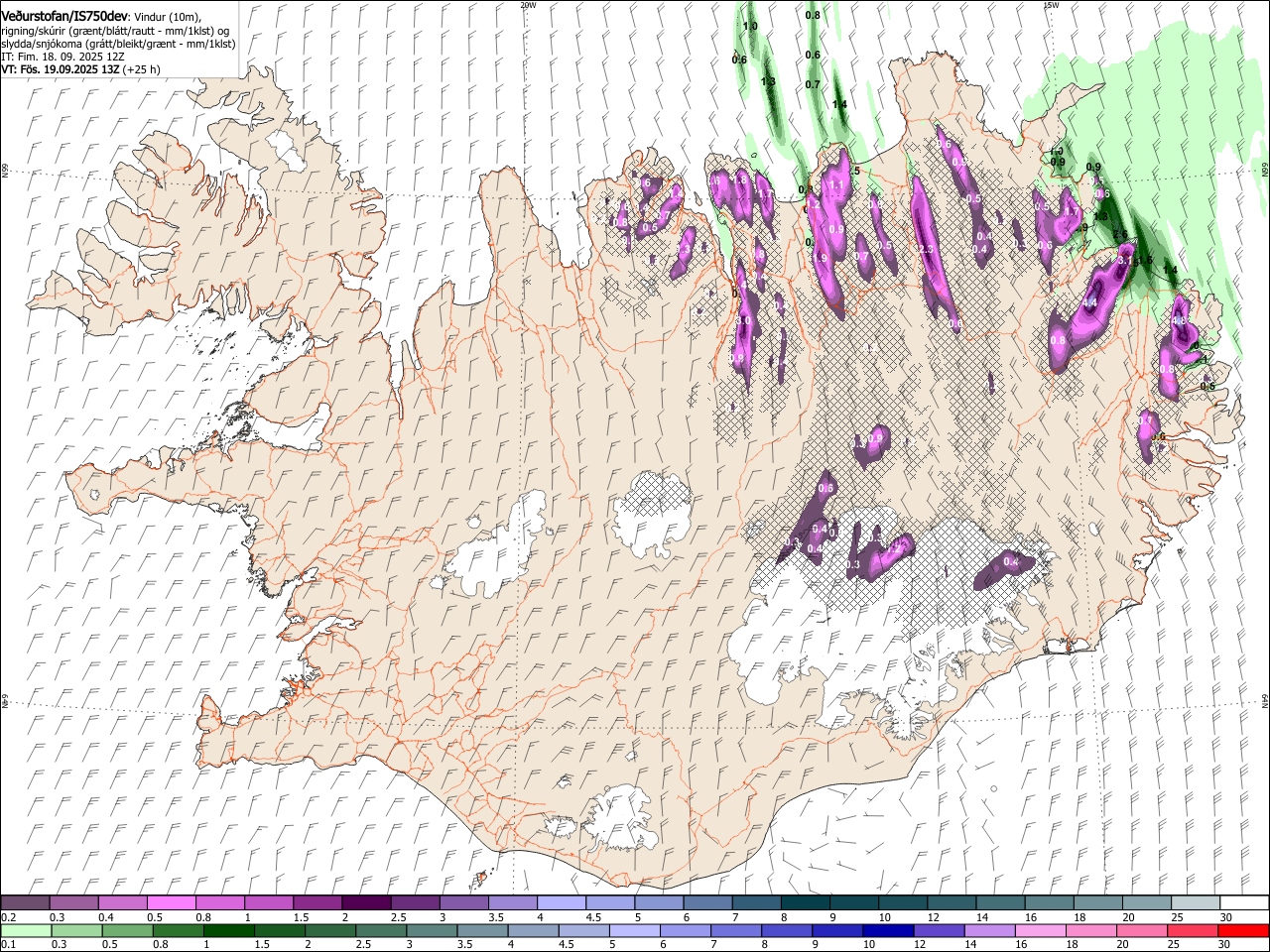Select the bright red 30 swatch, lower legend
The image size is (1270, 952).
point(1243,931)
